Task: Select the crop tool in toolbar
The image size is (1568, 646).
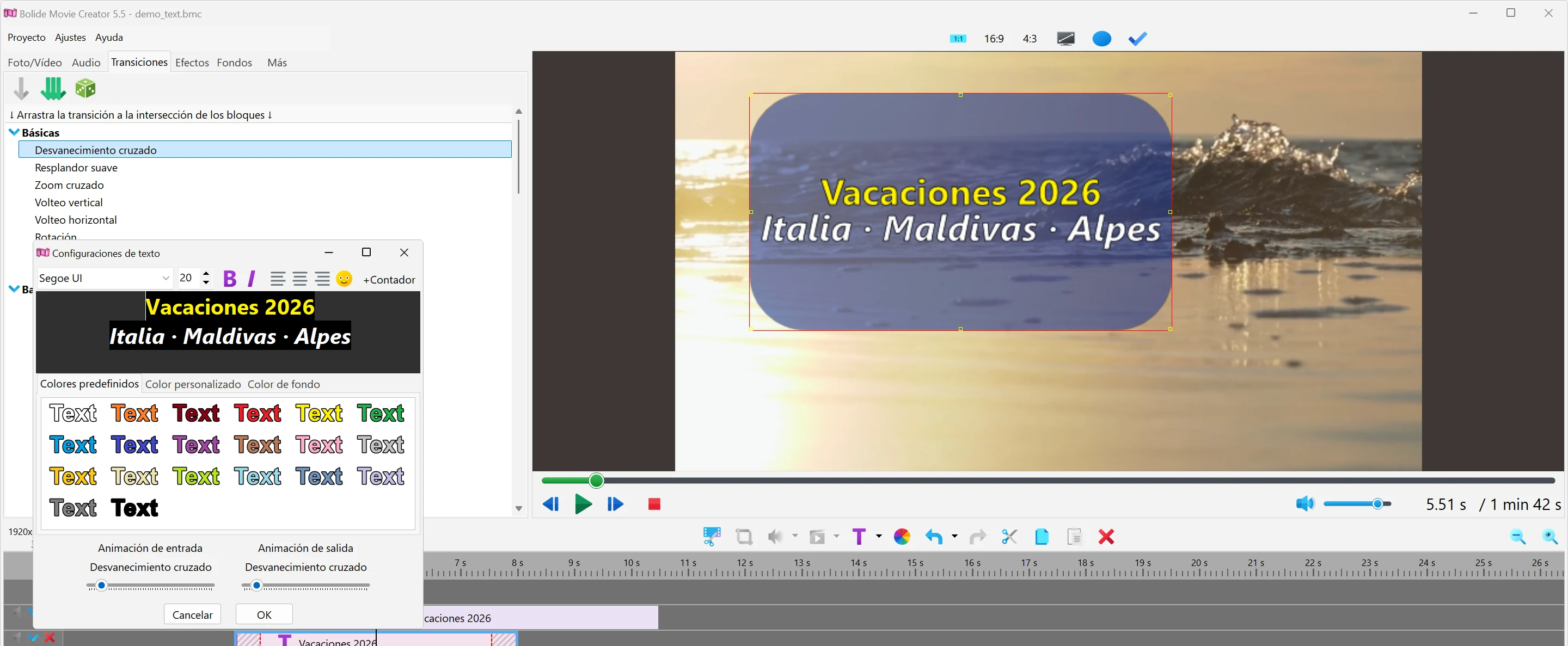Action: click(x=744, y=537)
